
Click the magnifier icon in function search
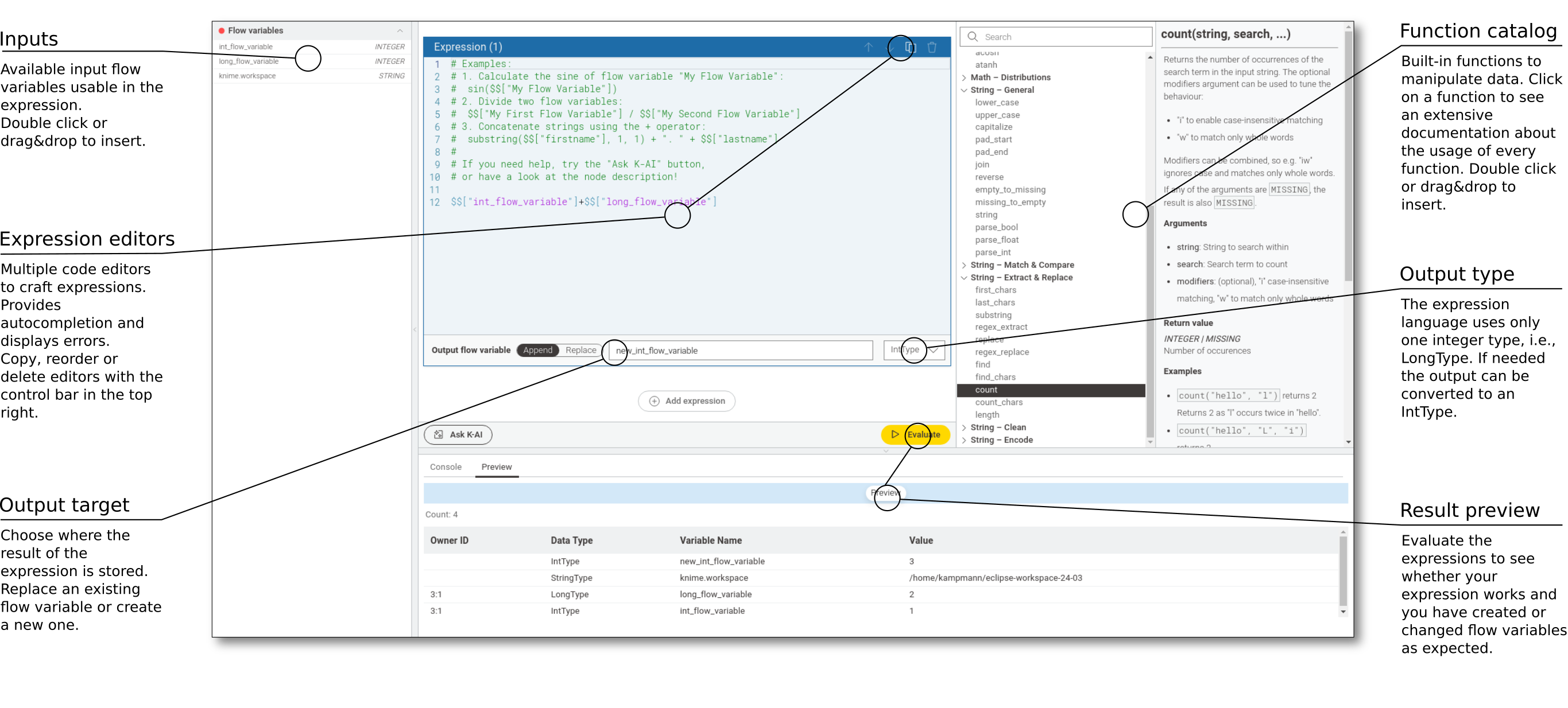point(973,37)
